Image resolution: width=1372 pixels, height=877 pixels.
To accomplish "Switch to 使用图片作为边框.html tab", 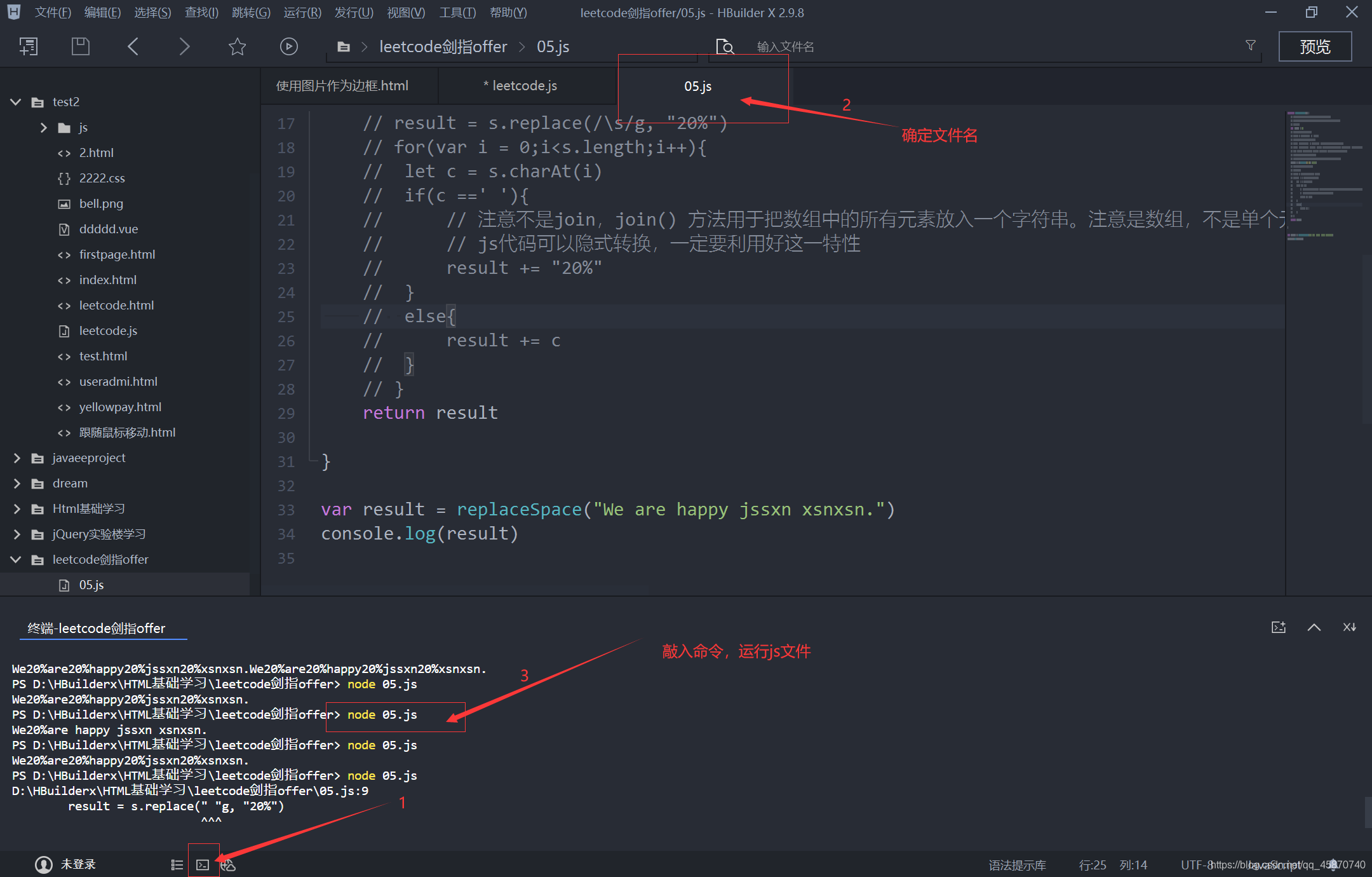I will (349, 86).
